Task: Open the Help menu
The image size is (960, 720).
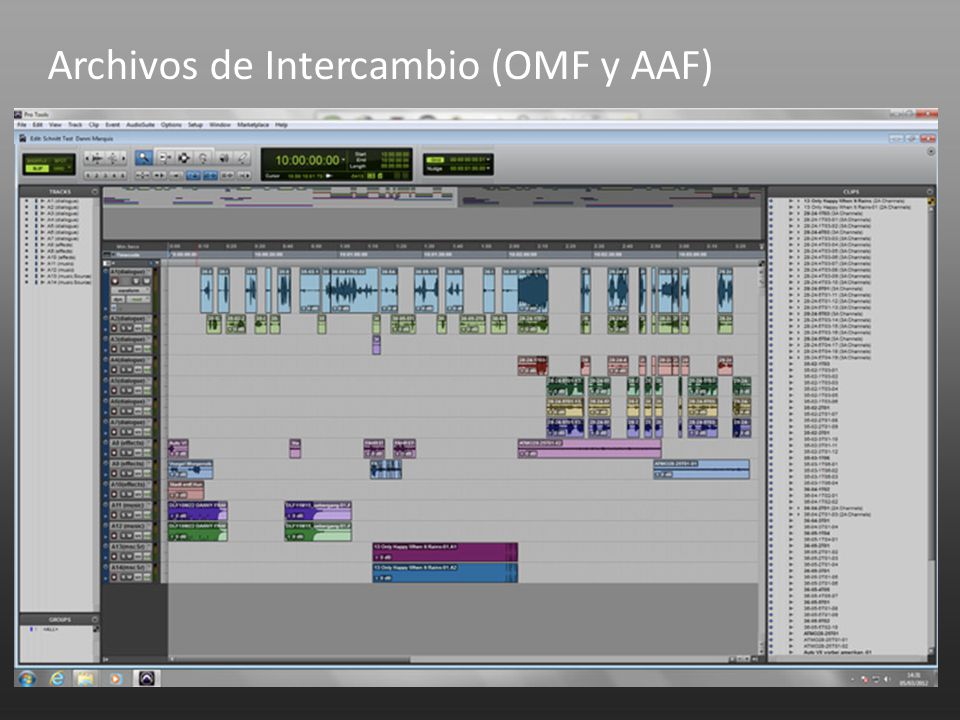Action: pos(281,125)
